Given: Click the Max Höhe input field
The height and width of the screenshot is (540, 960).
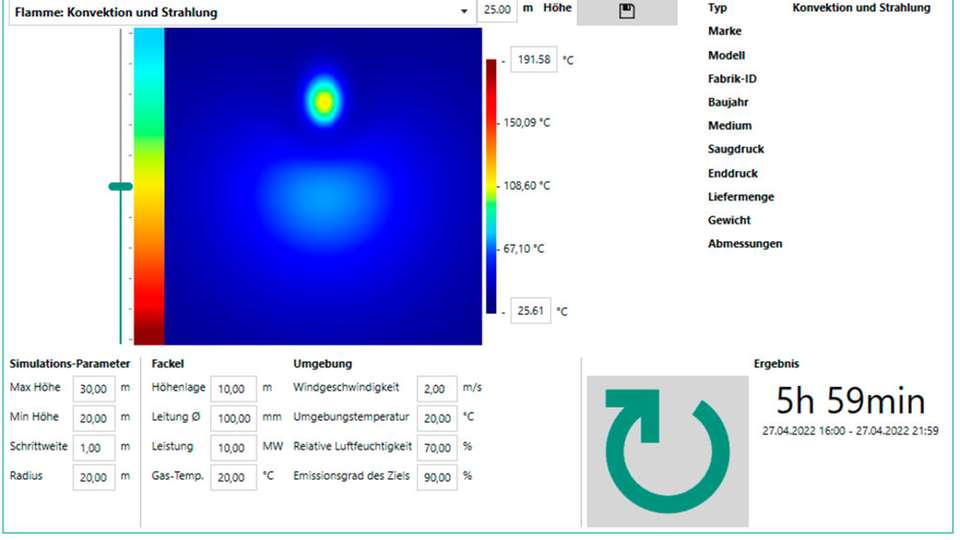Looking at the screenshot, I should 94,389.
